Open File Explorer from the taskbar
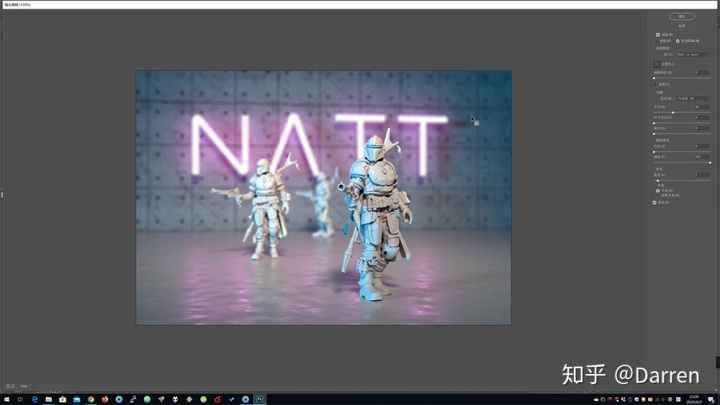The height and width of the screenshot is (405, 720). (x=49, y=399)
